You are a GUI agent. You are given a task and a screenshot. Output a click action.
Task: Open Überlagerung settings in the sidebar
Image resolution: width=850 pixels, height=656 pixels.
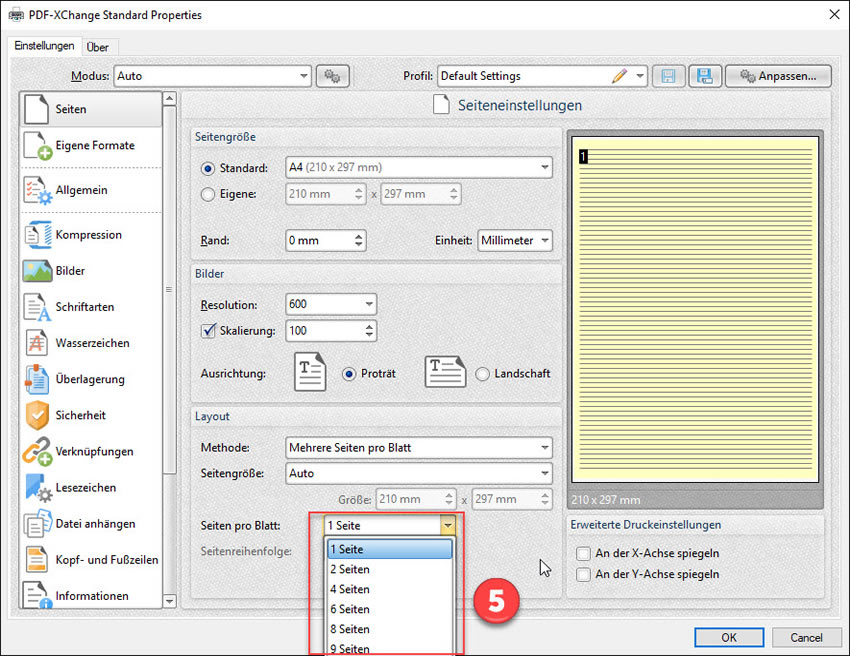91,379
